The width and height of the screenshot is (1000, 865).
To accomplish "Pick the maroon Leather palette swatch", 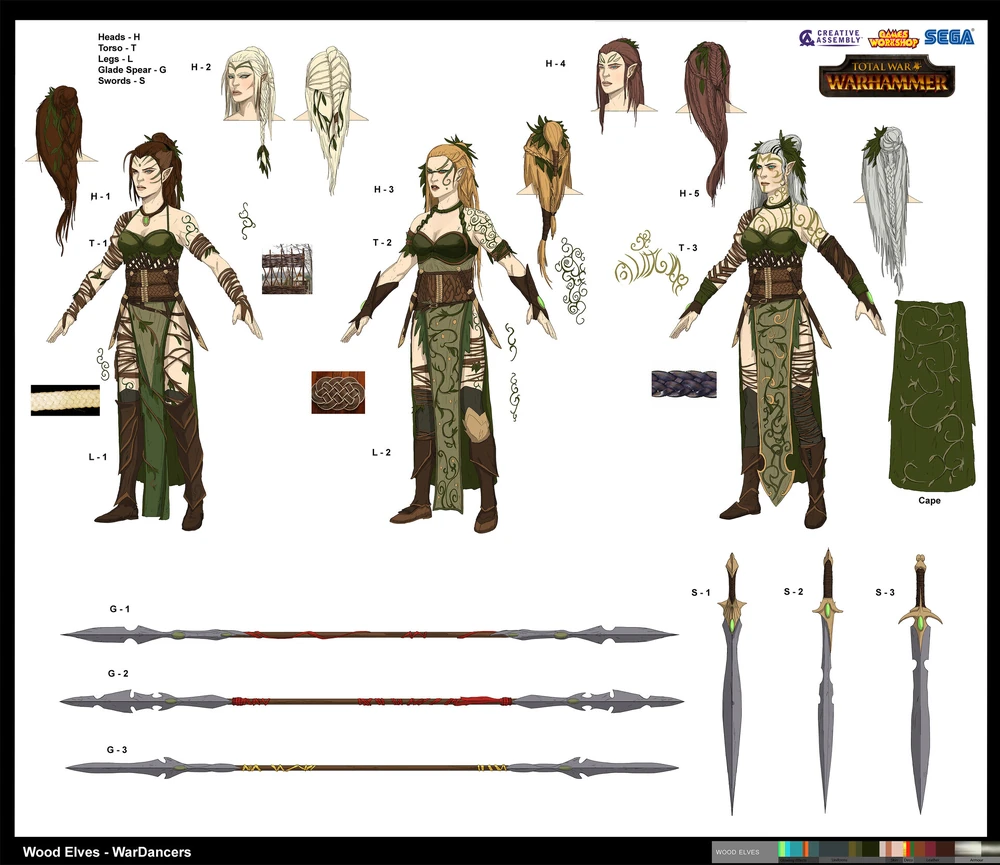I will point(932,849).
